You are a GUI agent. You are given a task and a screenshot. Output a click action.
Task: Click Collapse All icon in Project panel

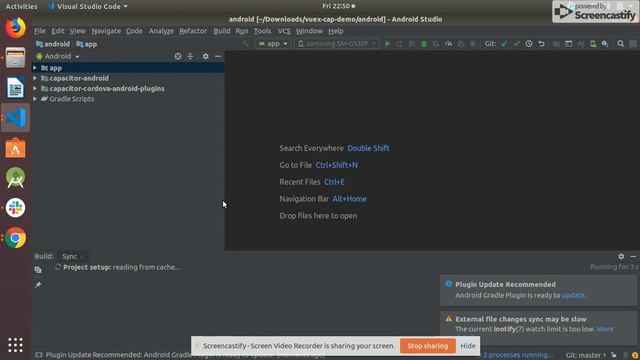click(x=190, y=56)
